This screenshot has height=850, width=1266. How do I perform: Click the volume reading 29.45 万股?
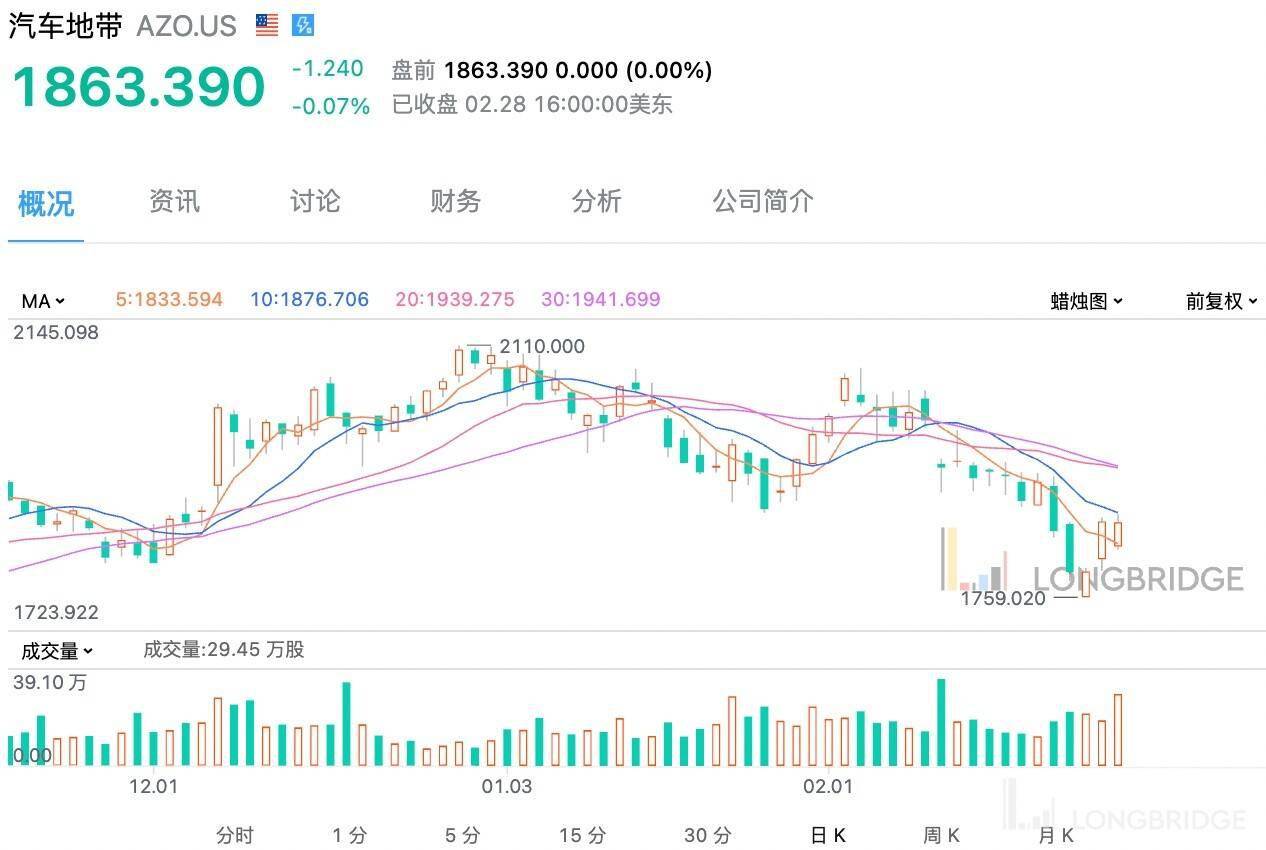(x=225, y=650)
